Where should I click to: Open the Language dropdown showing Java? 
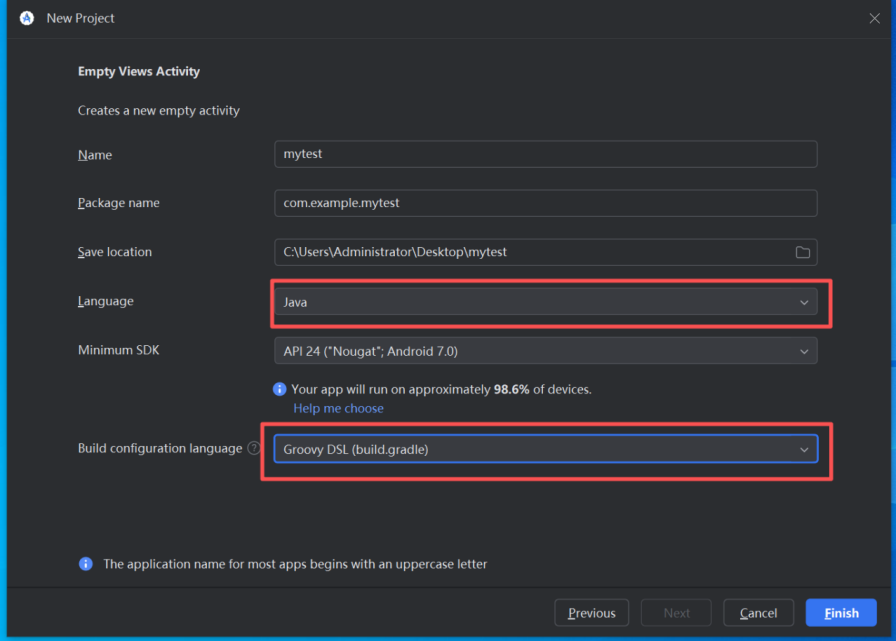pos(546,302)
